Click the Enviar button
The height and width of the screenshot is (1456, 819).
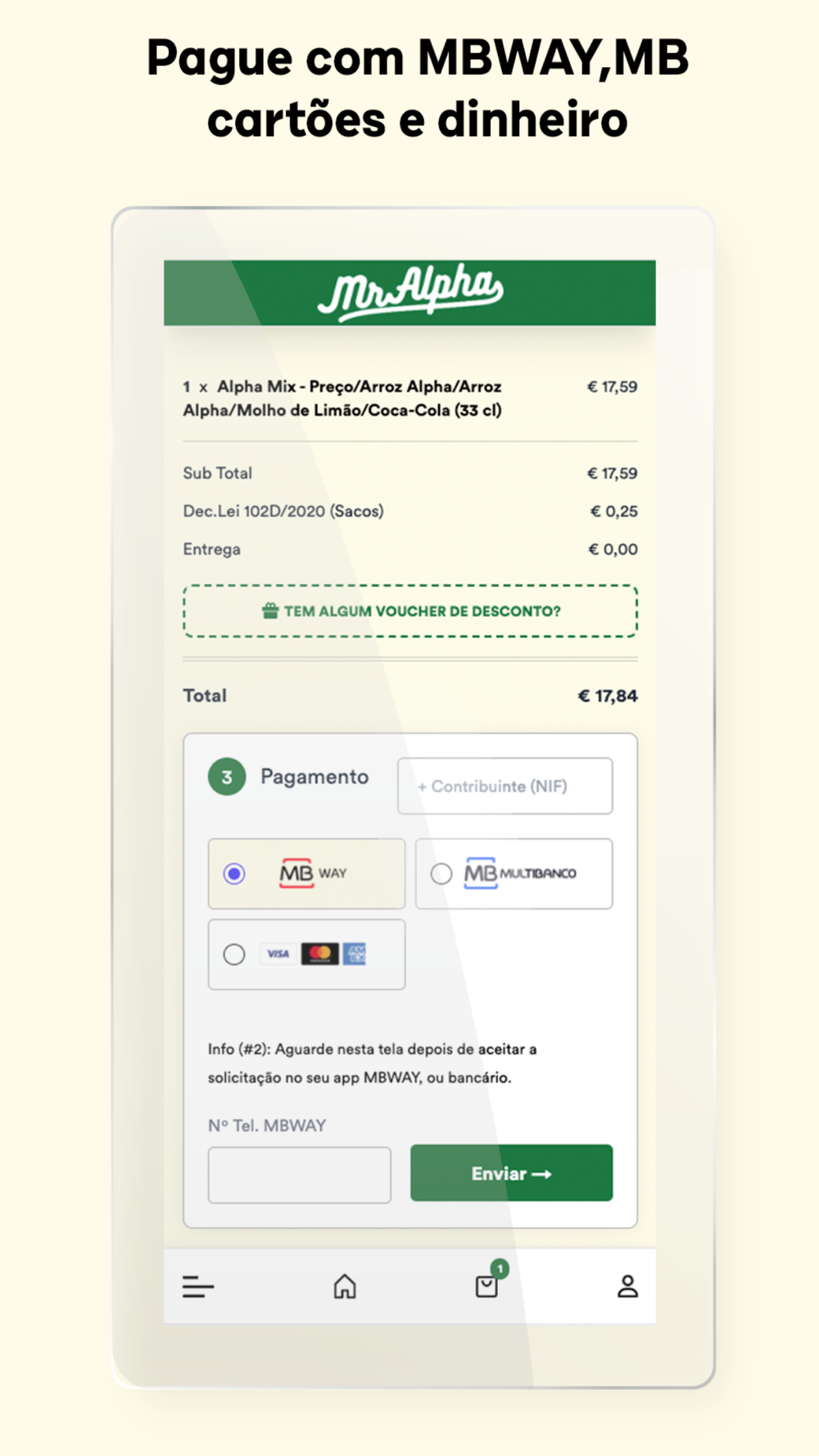[x=511, y=1173]
